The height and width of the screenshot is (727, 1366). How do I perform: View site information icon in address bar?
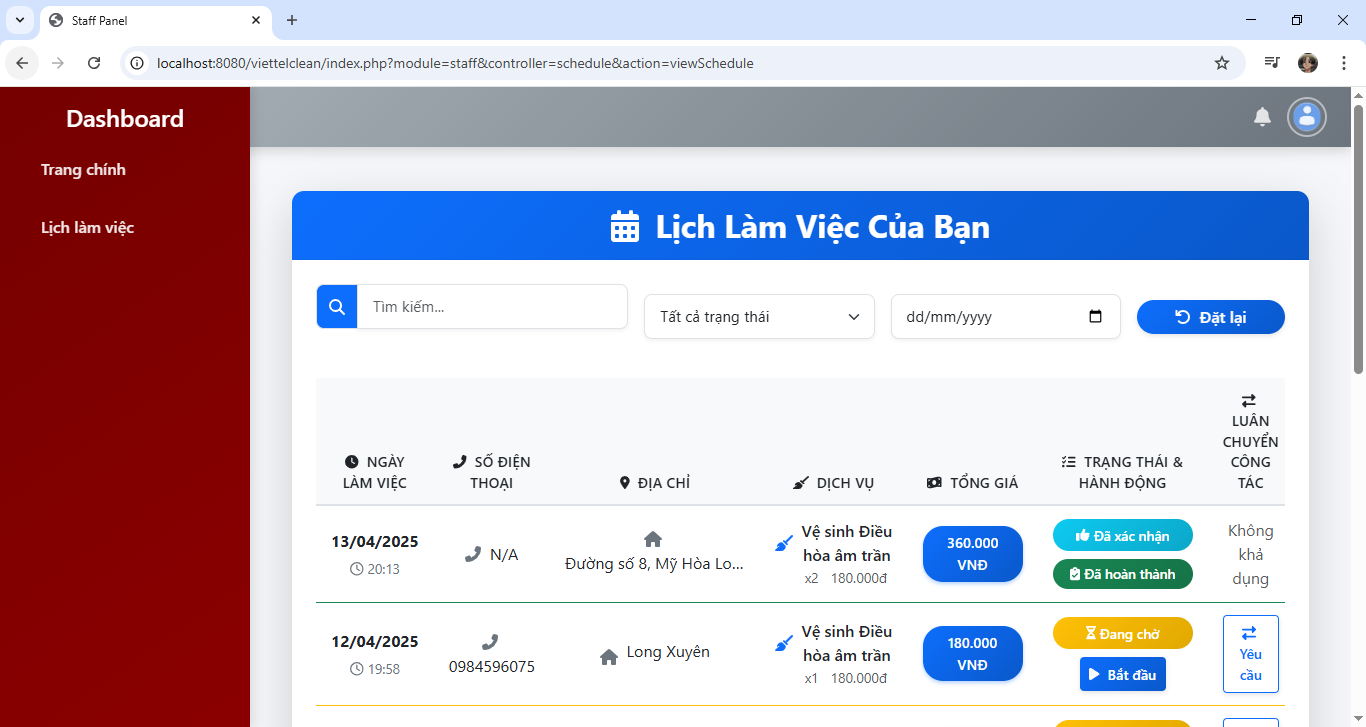point(138,63)
